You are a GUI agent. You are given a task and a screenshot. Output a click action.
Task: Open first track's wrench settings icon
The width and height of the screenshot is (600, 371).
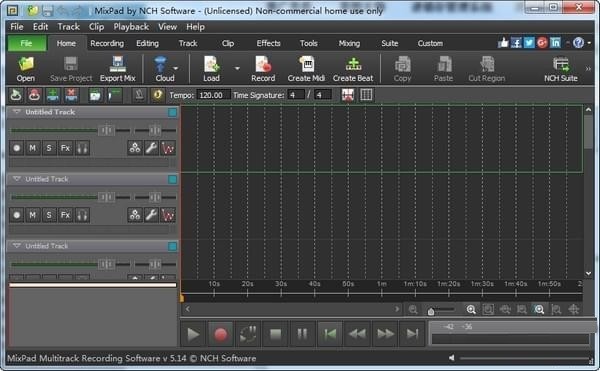click(x=152, y=148)
